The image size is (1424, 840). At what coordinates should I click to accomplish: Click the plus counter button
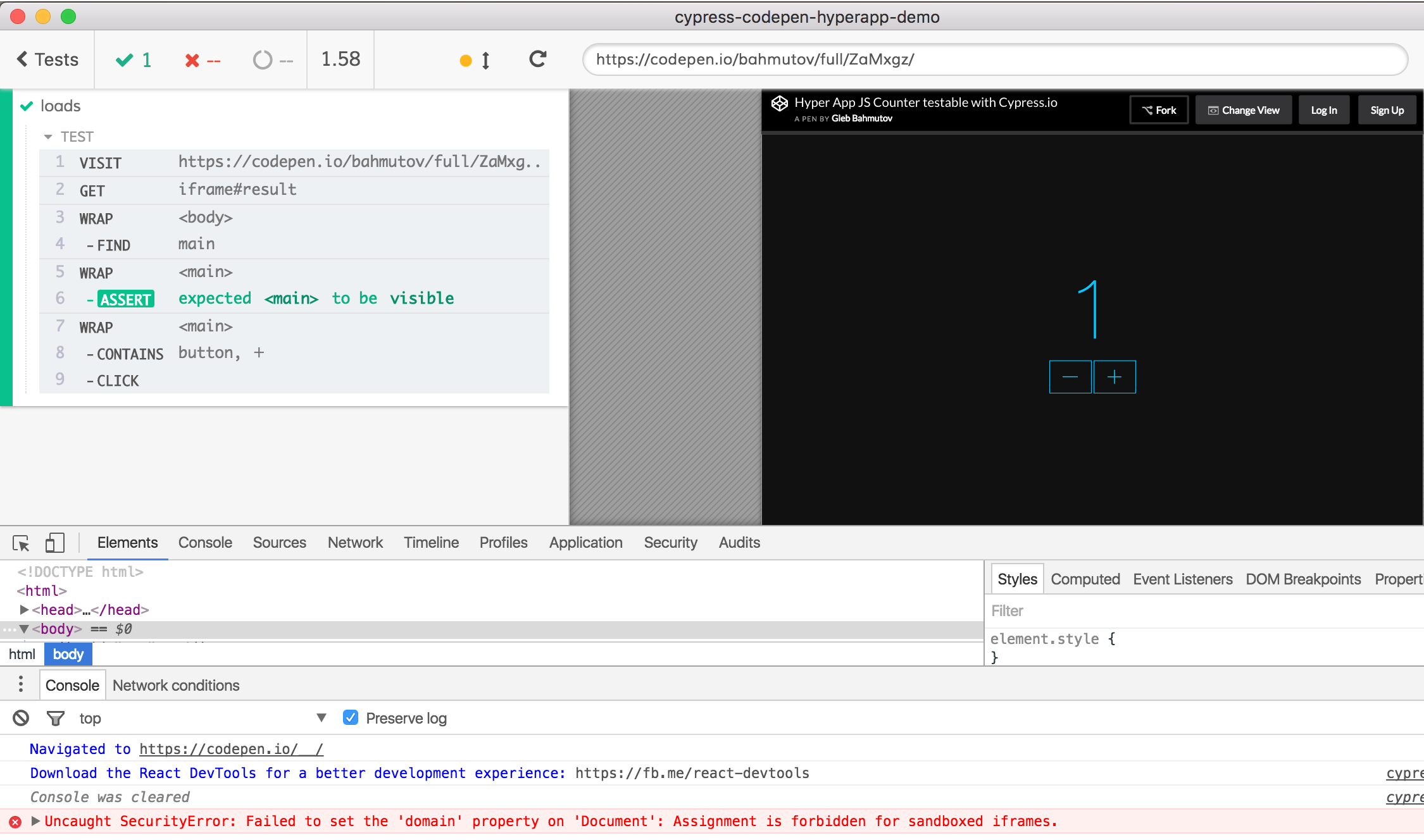pyautogui.click(x=1115, y=377)
